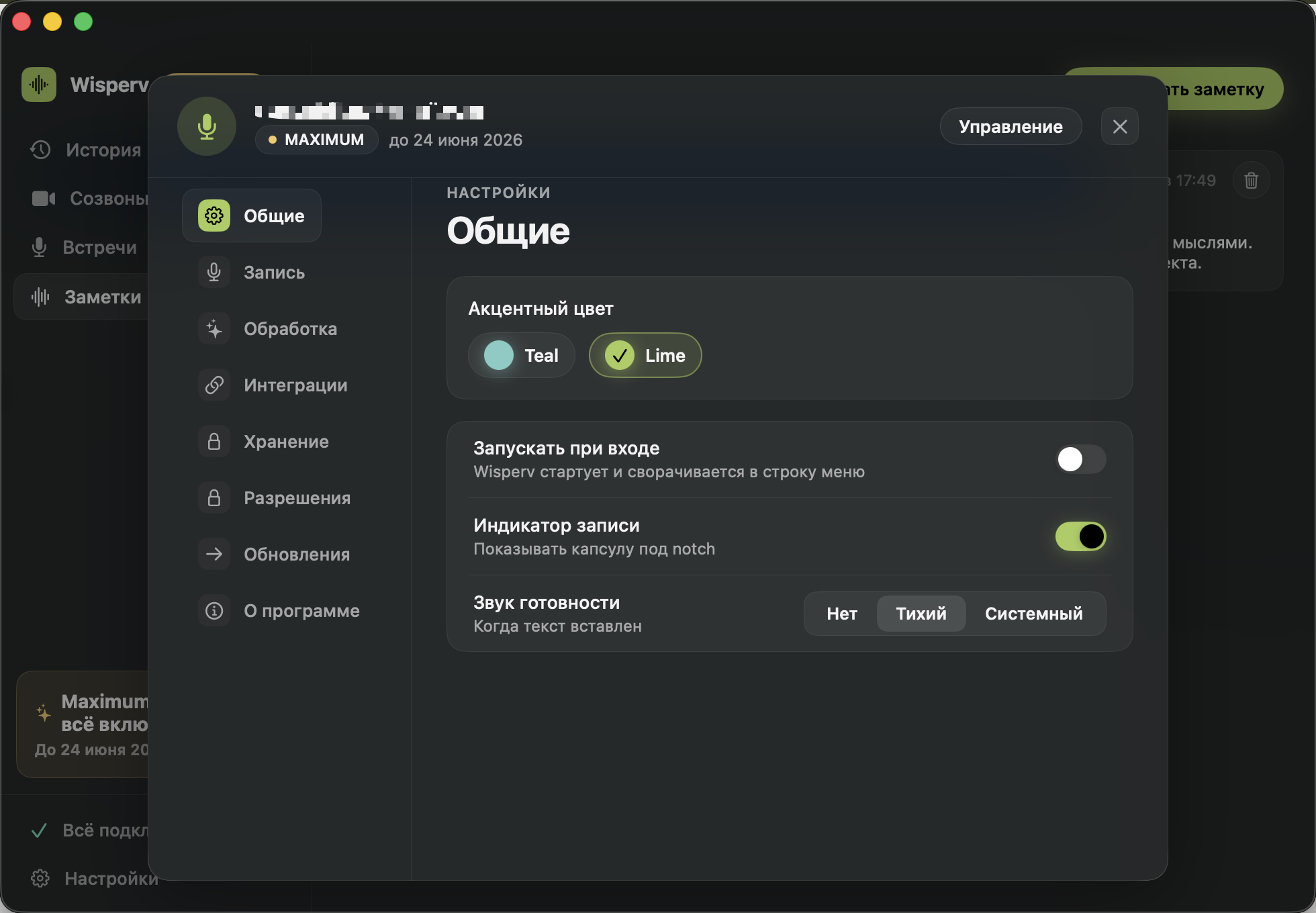Click the info icon beside О программе
This screenshot has height=913, width=1316.
coord(214,610)
